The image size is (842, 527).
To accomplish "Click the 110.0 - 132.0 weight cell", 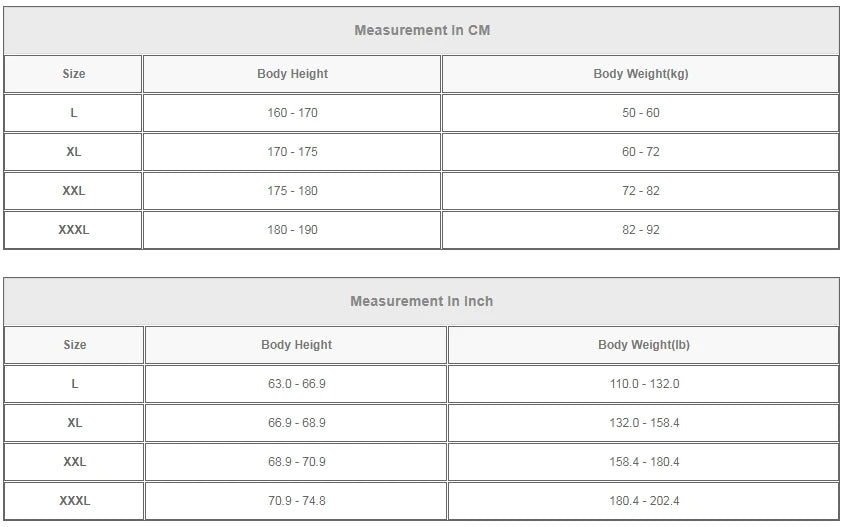I will 644,384.
